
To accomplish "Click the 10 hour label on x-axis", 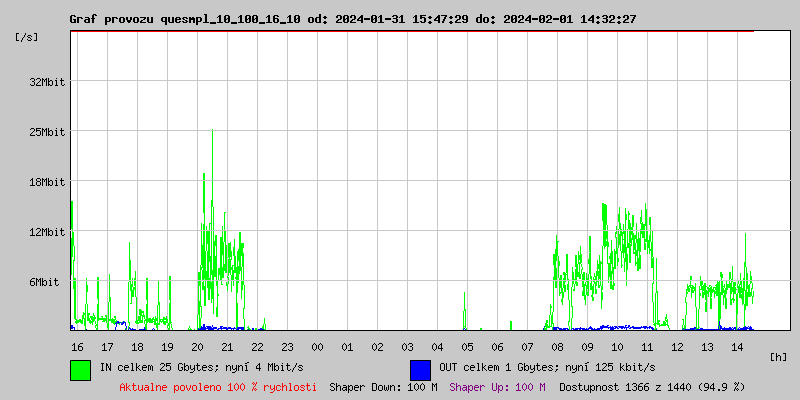I will click(617, 347).
